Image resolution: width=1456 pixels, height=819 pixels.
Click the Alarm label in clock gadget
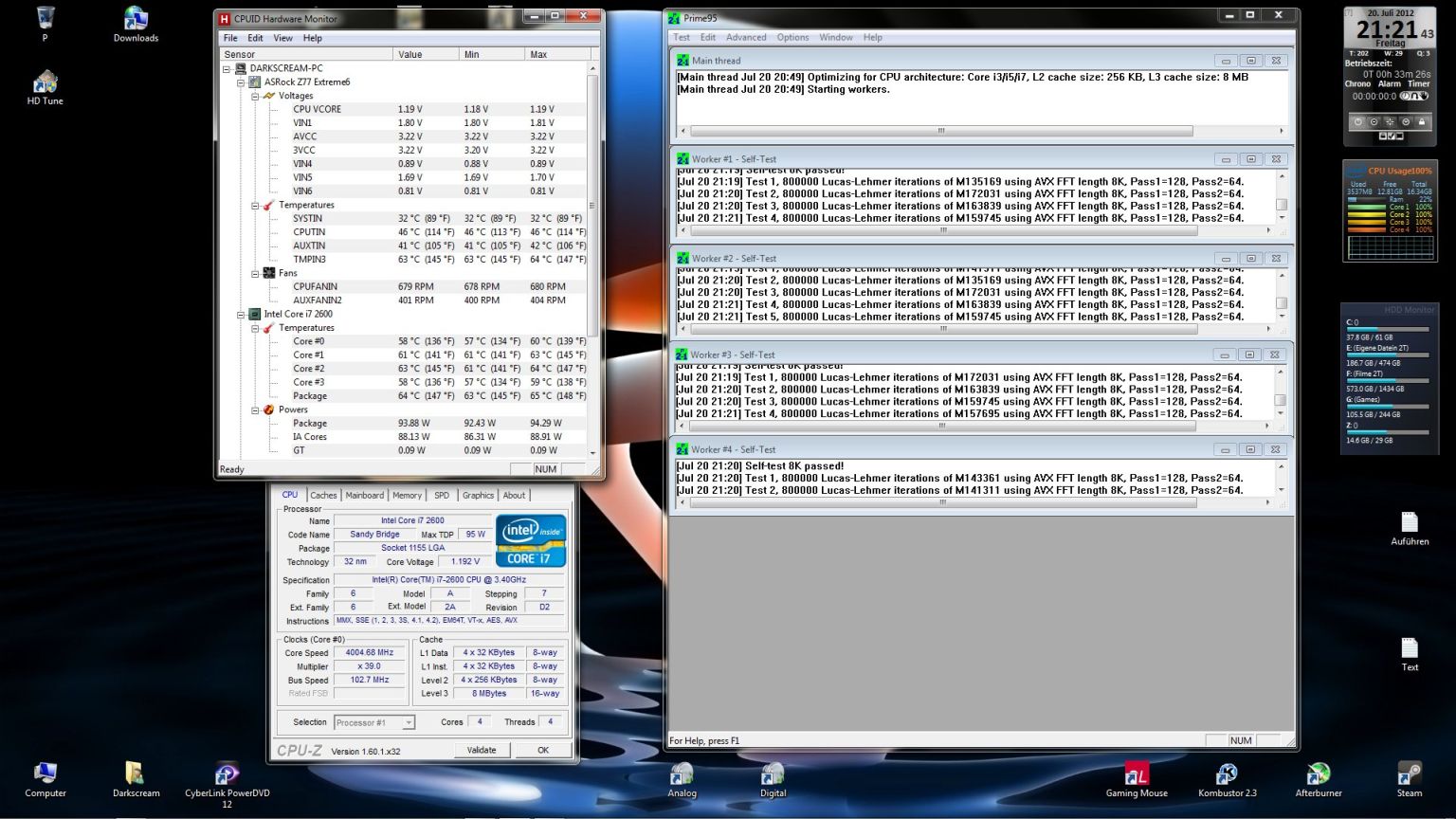(x=1390, y=84)
